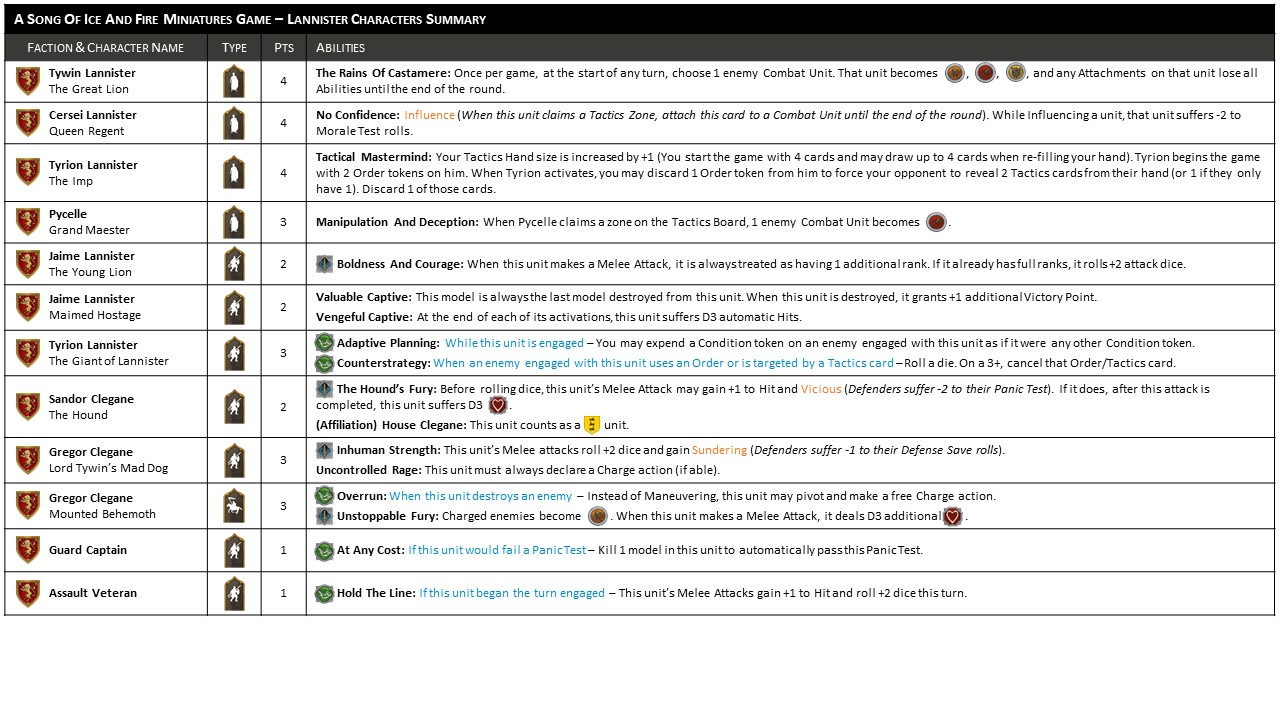This screenshot has height=720, width=1280.
Task: Click the orange keyword 'Sundering'
Action: click(x=719, y=450)
